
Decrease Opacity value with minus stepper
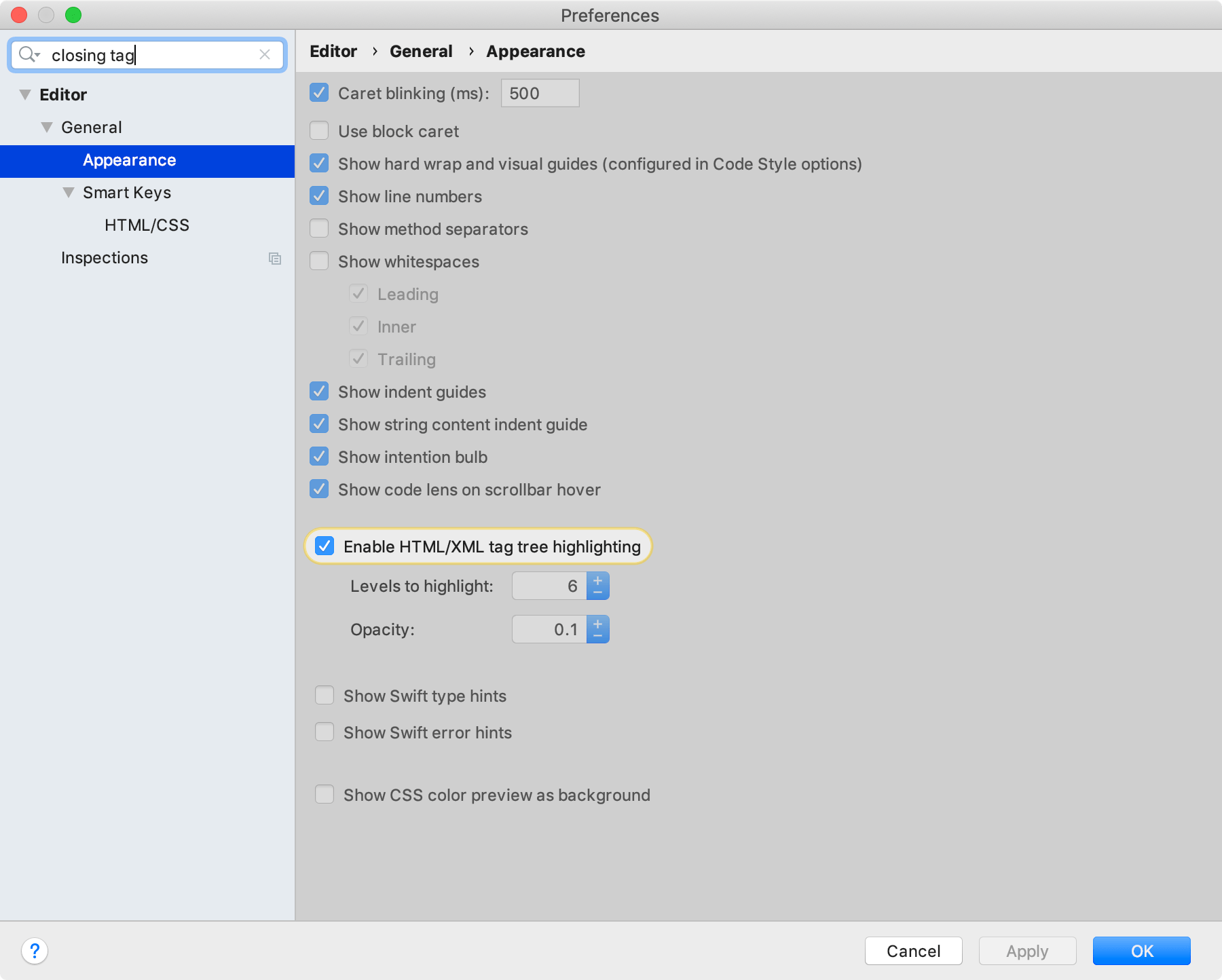tap(598, 637)
